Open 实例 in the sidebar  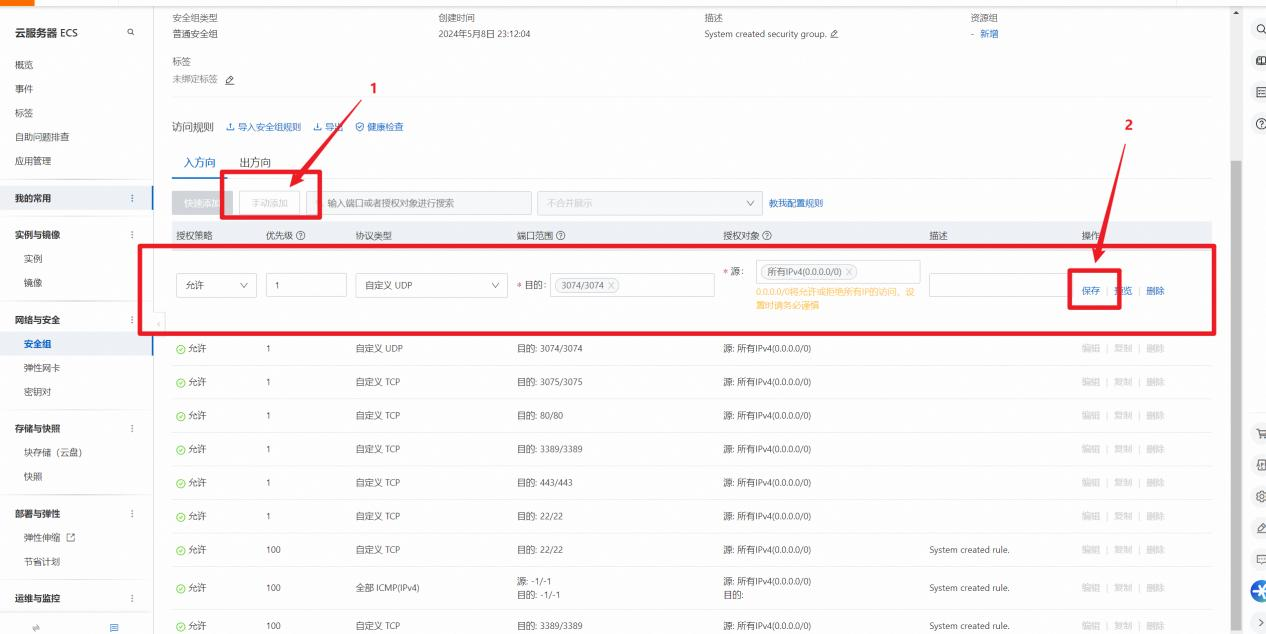click(x=33, y=259)
